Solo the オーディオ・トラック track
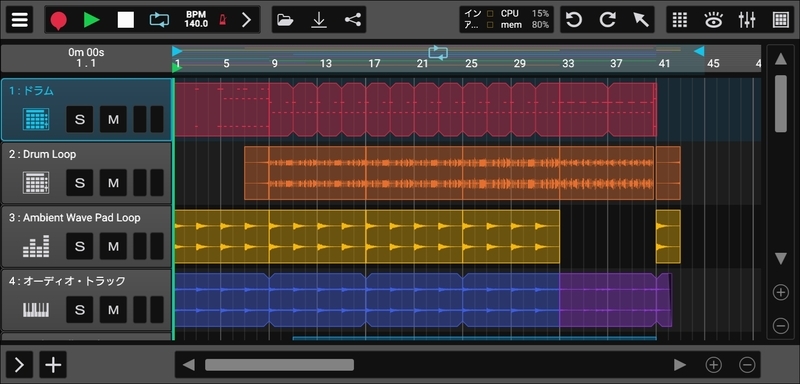This screenshot has height=384, width=800. (80, 310)
